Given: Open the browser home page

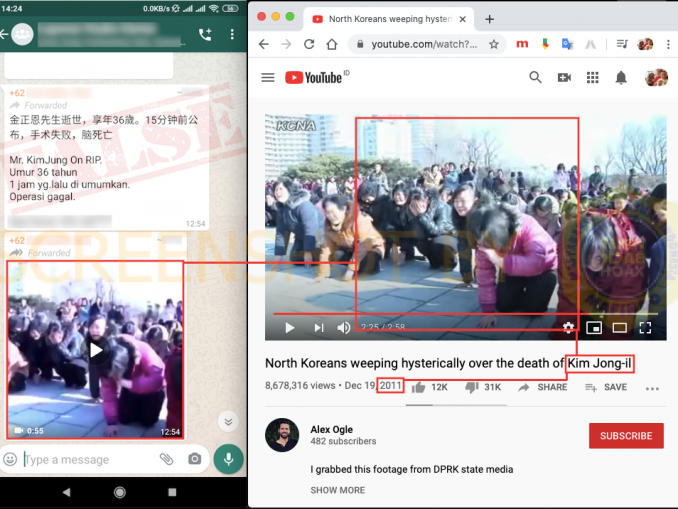Looking at the screenshot, I should coord(332,44).
